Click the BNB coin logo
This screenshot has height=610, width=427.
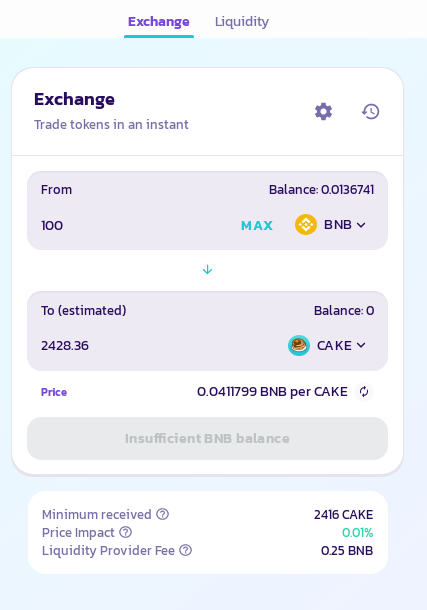pos(306,224)
